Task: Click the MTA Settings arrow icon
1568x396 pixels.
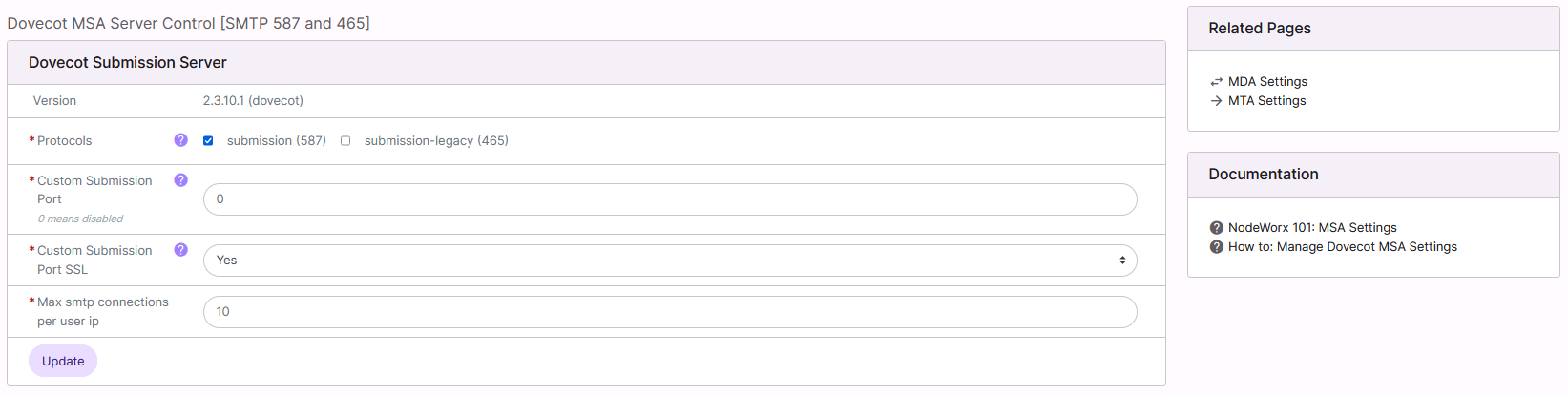Action: point(1216,101)
